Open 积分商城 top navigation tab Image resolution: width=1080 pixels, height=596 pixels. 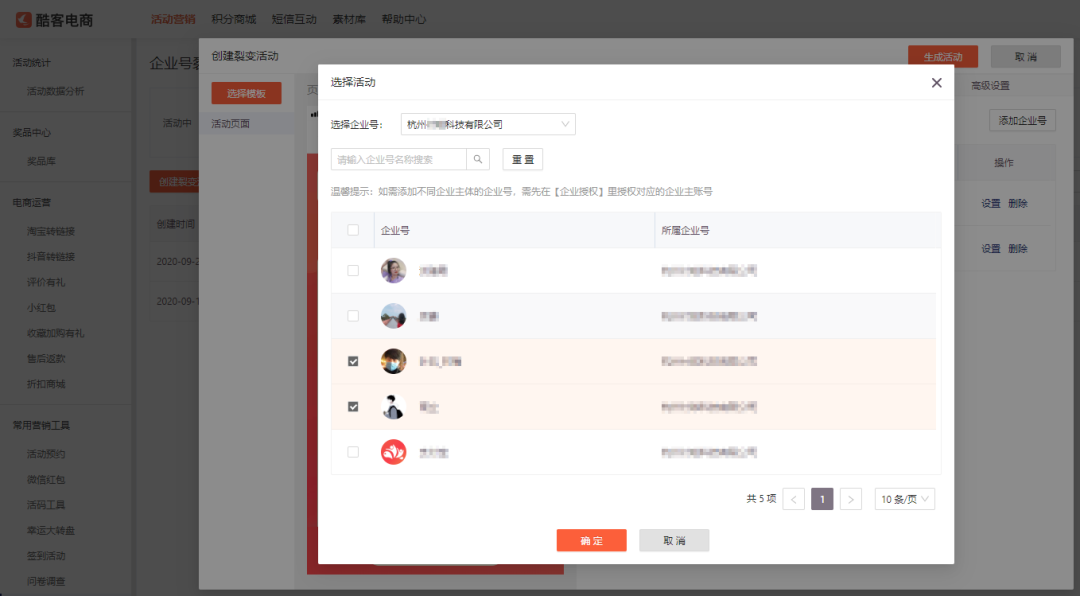click(233, 19)
